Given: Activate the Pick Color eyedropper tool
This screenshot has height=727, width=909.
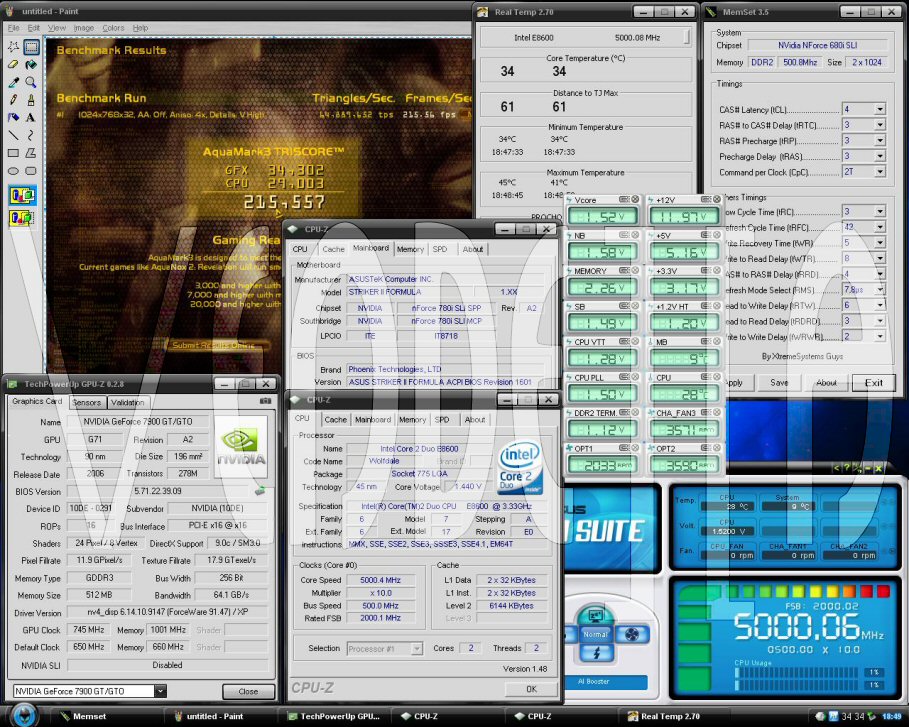Looking at the screenshot, I should tap(13, 82).
